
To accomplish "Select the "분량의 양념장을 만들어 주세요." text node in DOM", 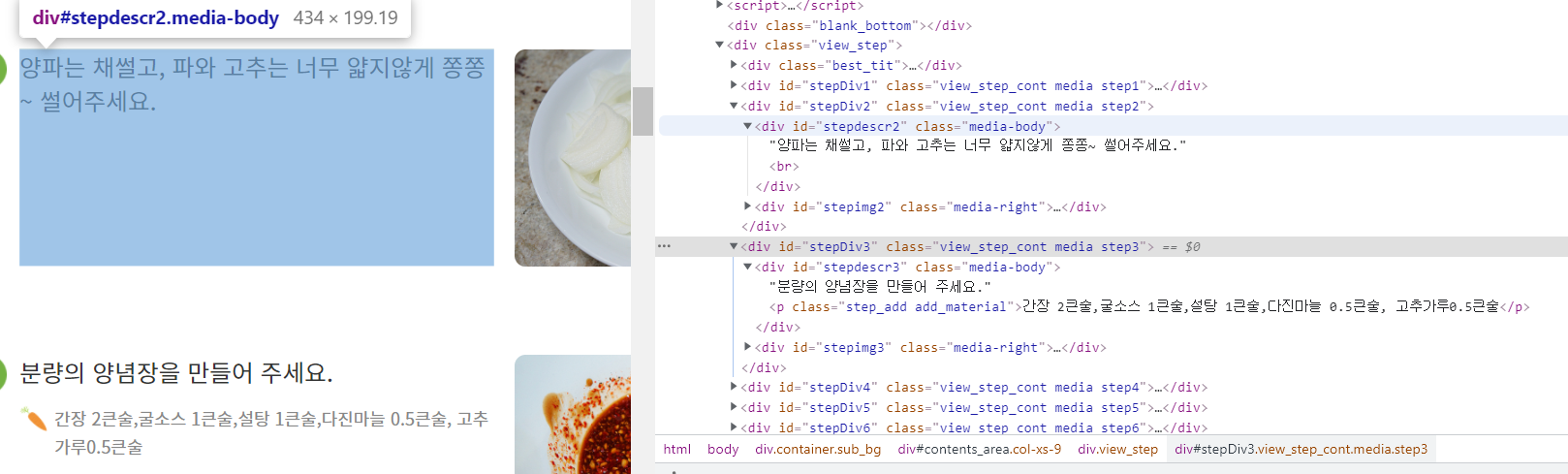I will (x=881, y=287).
